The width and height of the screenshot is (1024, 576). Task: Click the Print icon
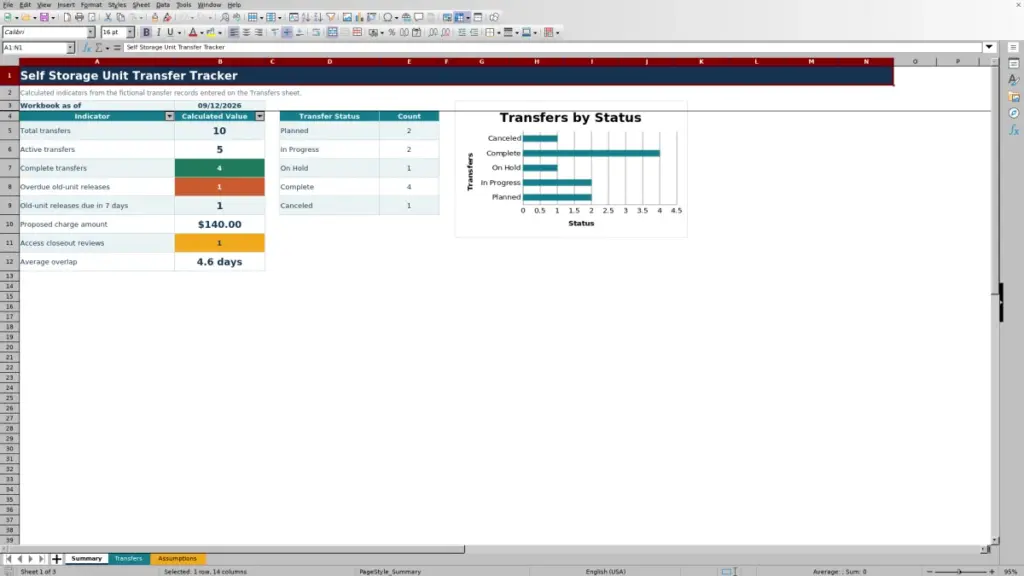point(79,17)
